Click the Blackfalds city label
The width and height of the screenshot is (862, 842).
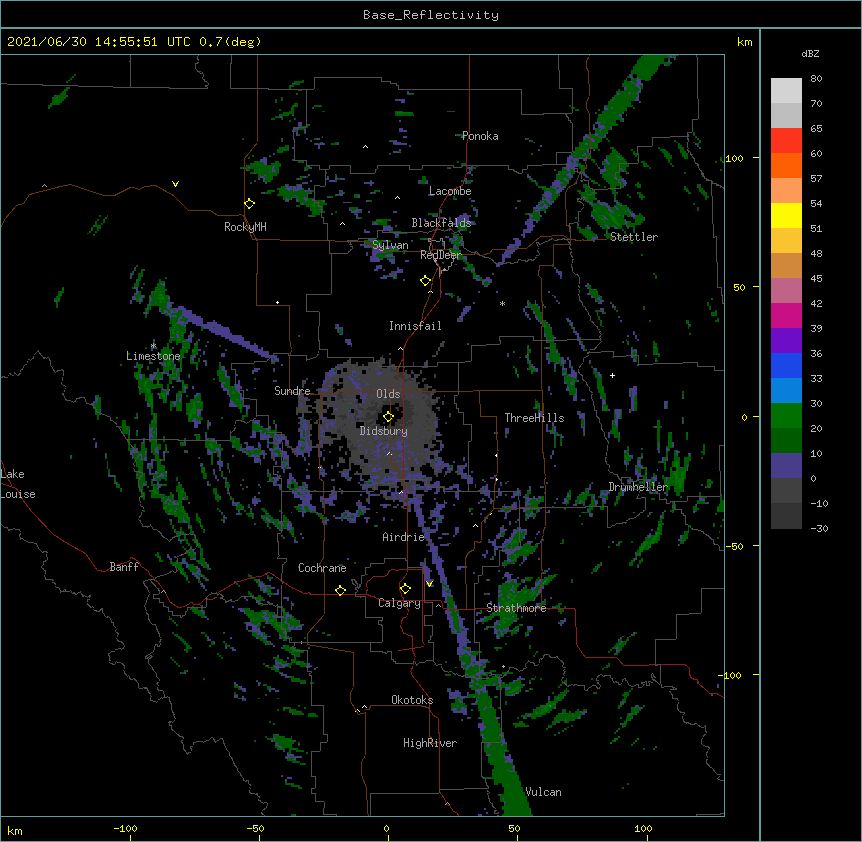pyautogui.click(x=441, y=223)
